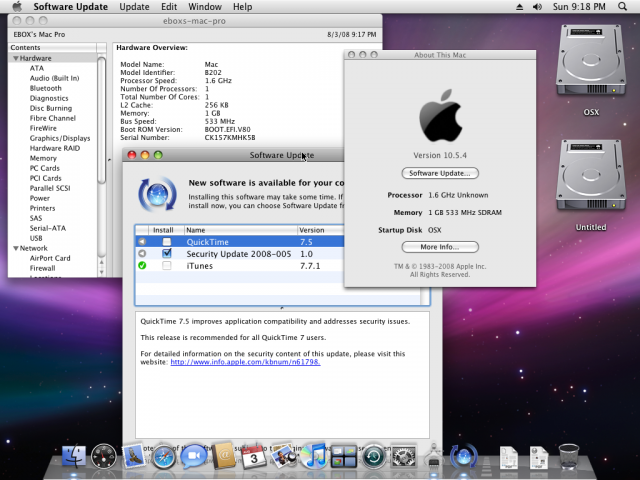Open Address Book in the Dock
Viewport: 640px width, 480px height.
click(x=223, y=456)
